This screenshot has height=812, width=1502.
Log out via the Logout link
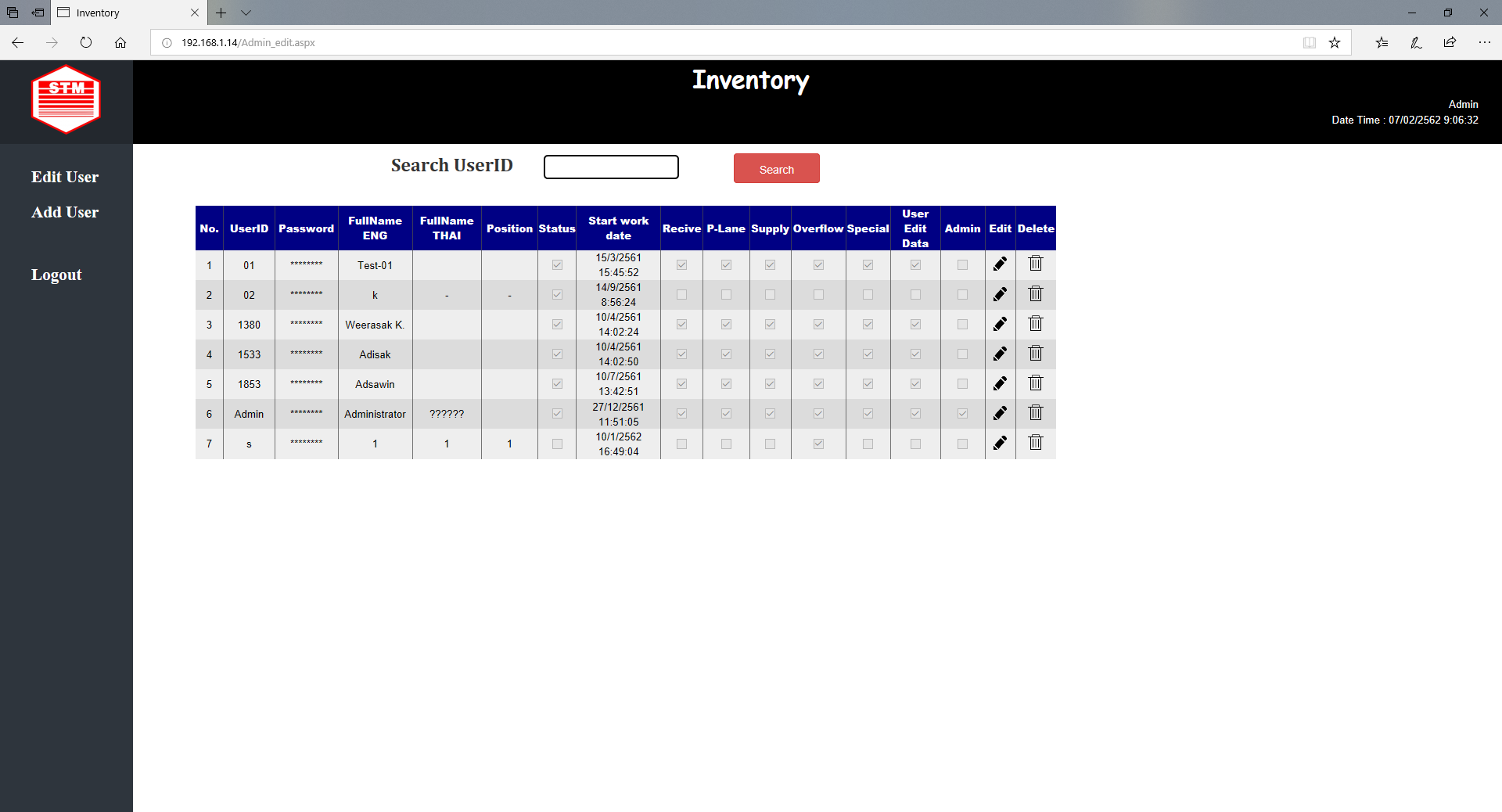click(x=56, y=275)
